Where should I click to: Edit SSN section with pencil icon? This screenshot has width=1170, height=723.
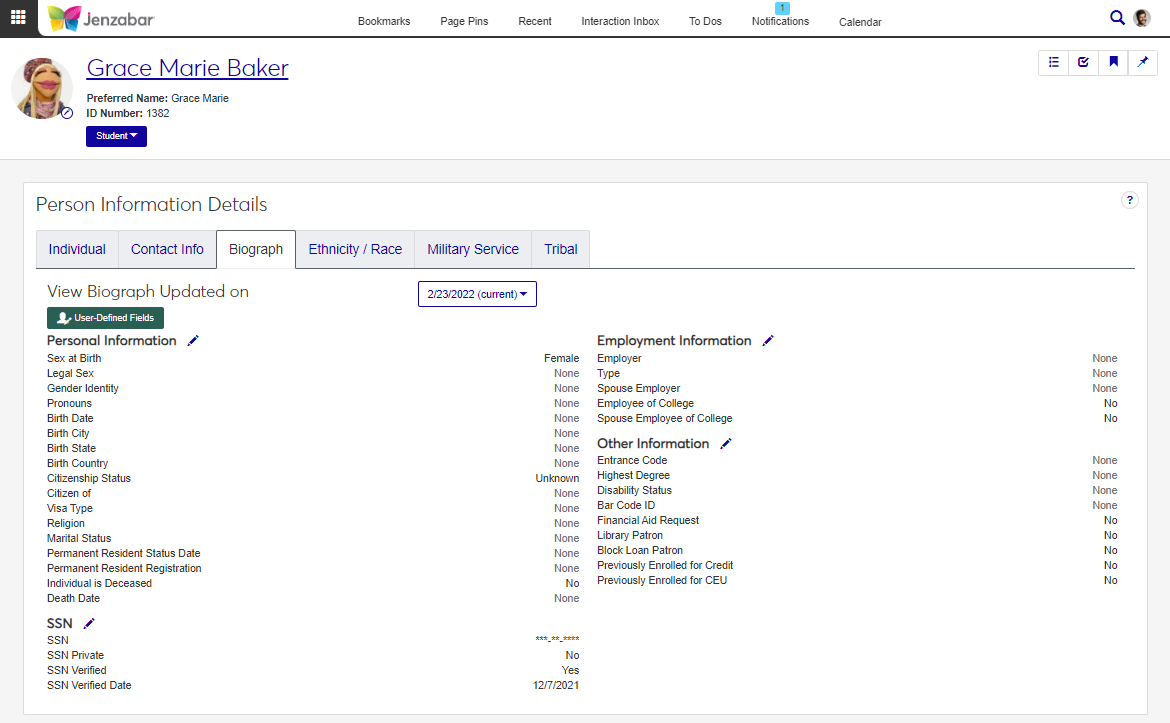click(x=89, y=624)
